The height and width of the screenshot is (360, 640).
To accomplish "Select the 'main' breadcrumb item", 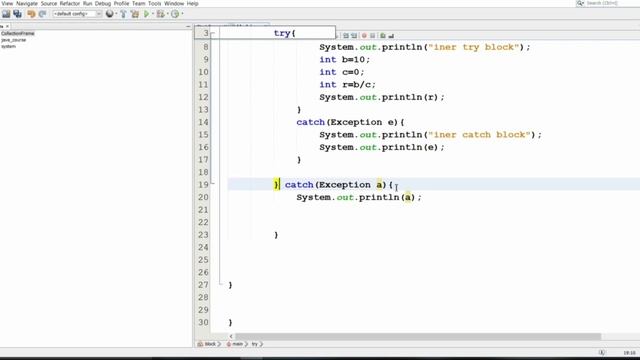I will 236,344.
